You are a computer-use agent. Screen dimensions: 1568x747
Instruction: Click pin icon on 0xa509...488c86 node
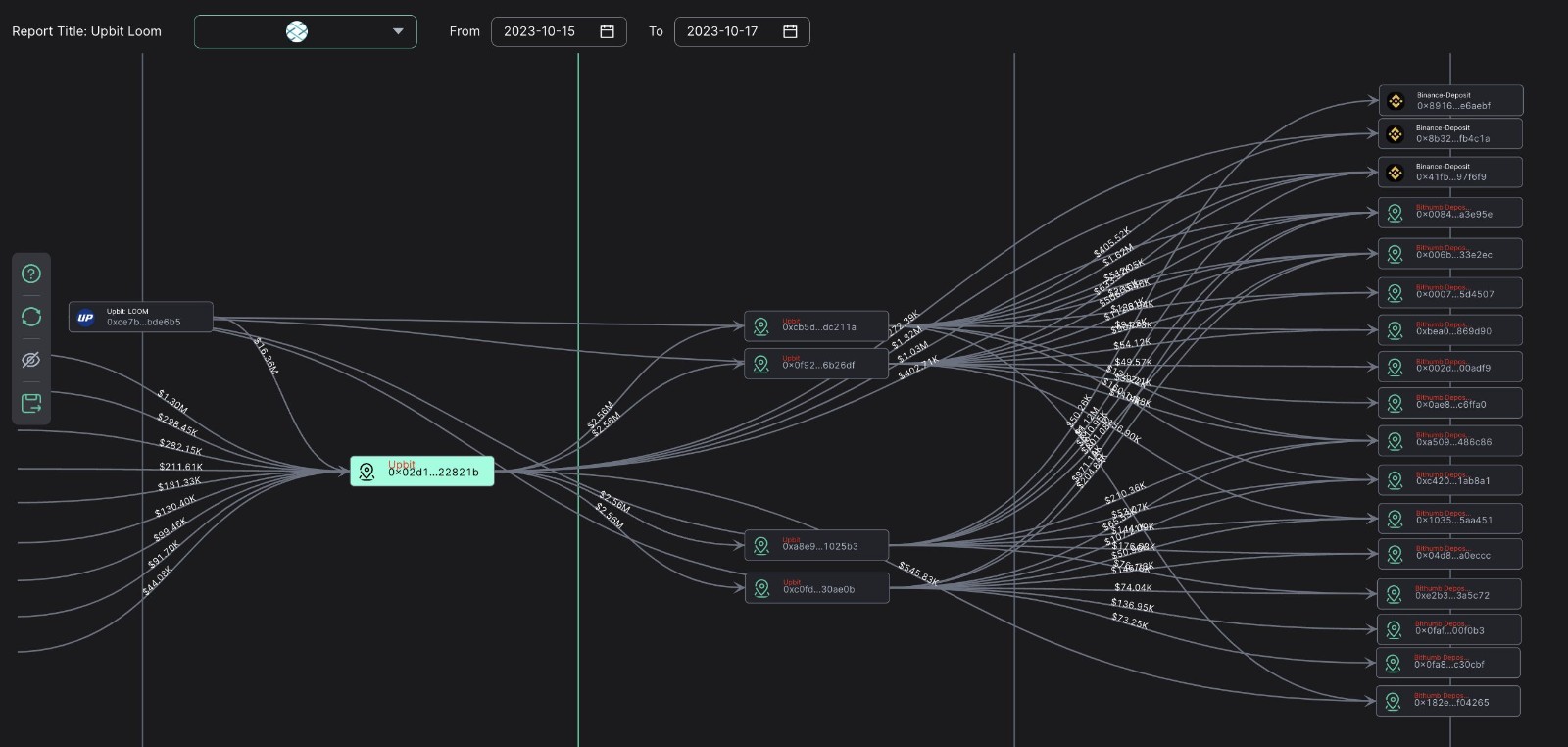coord(1395,441)
